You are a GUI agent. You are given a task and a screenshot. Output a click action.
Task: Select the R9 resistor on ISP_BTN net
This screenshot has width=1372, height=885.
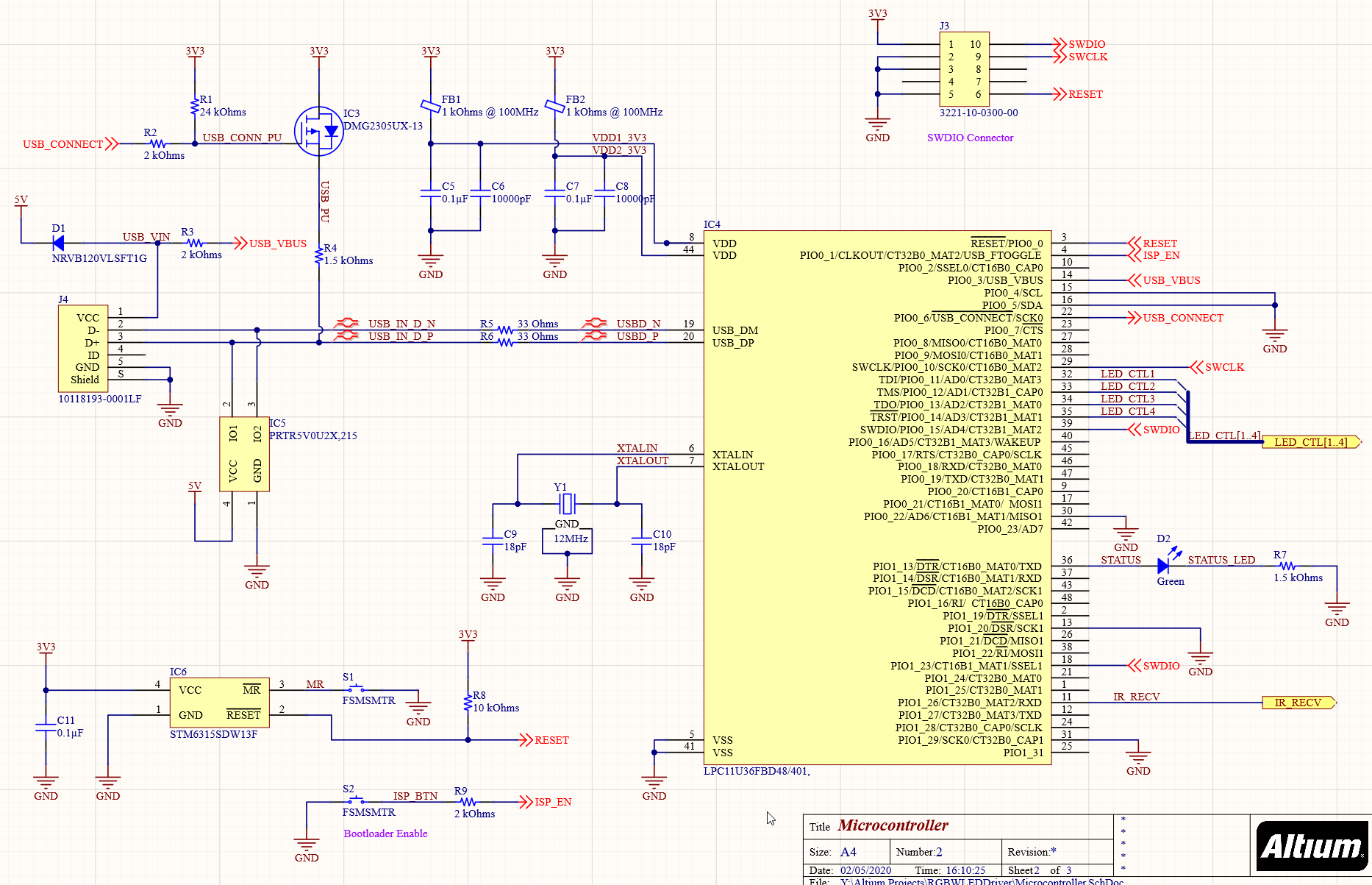click(x=468, y=801)
